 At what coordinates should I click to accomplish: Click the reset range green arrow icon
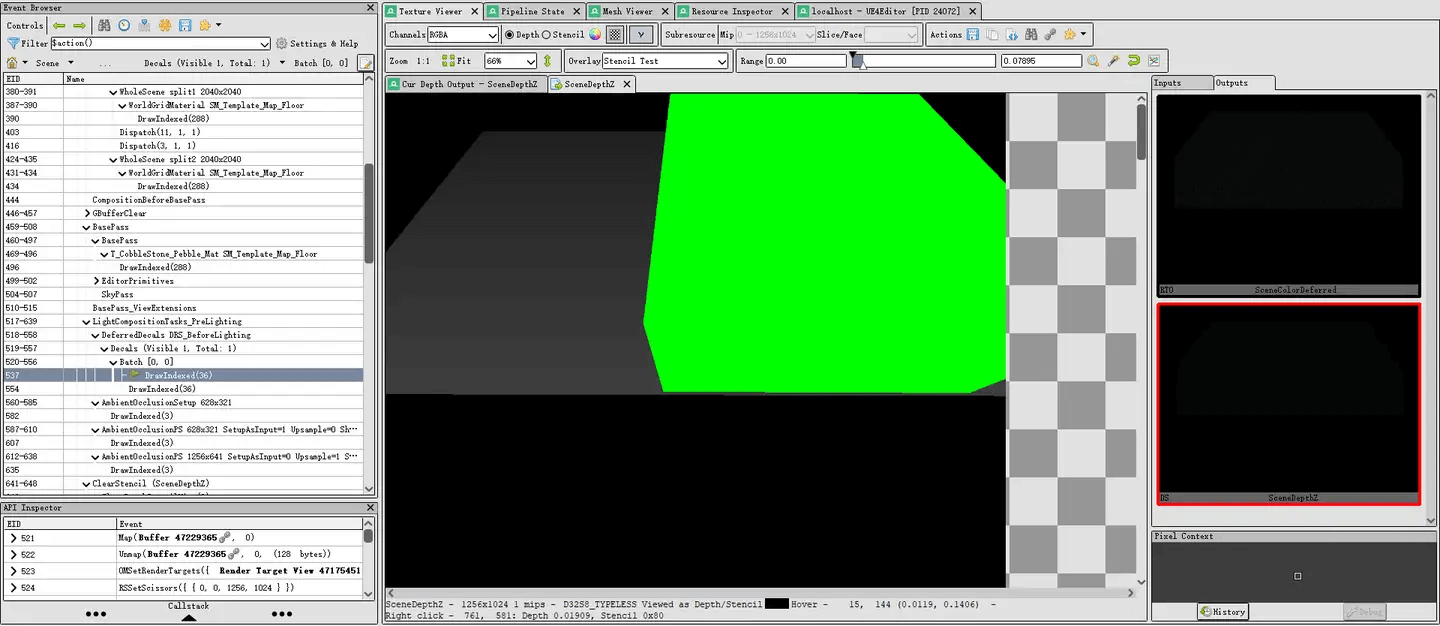(x=1134, y=61)
